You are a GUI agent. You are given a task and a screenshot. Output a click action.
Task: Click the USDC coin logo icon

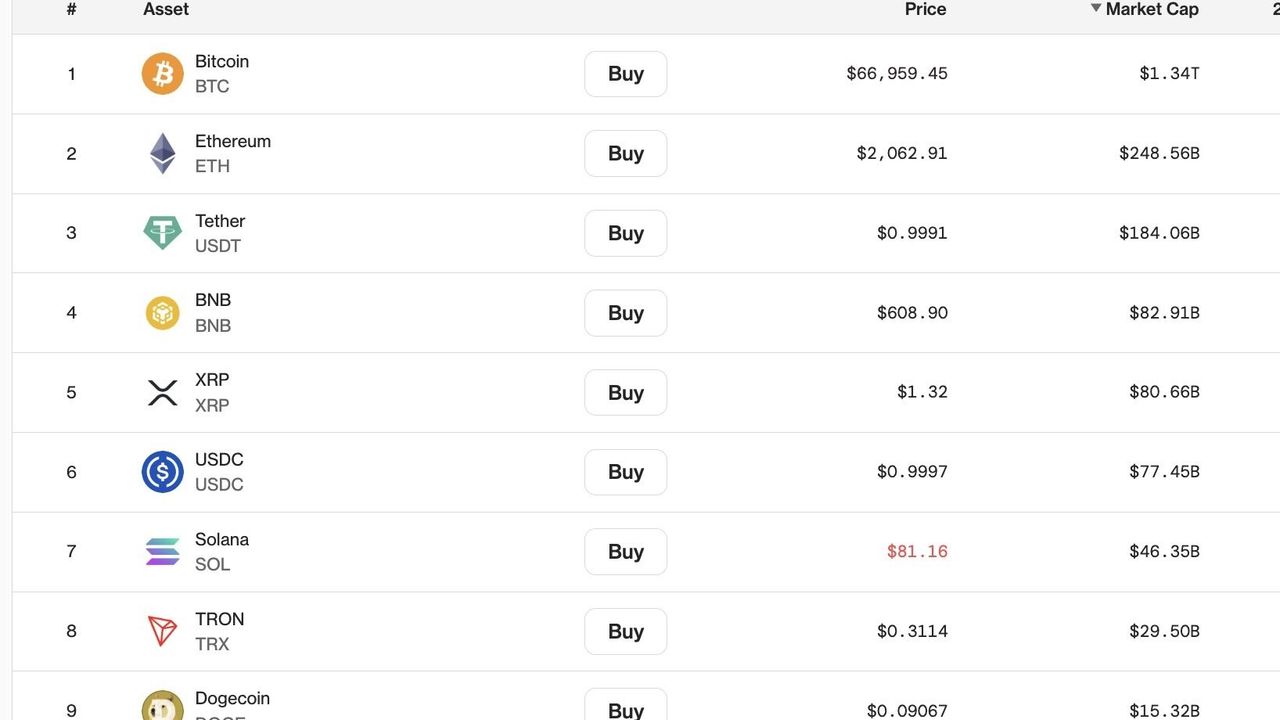[162, 472]
